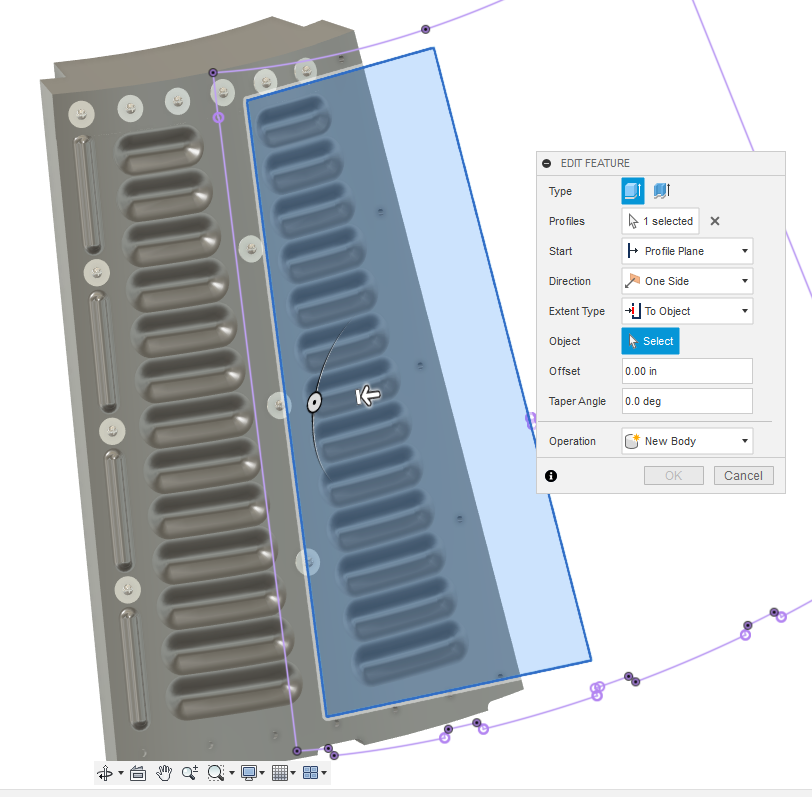Activate the Zoom tool
The image size is (812, 797).
[189, 772]
